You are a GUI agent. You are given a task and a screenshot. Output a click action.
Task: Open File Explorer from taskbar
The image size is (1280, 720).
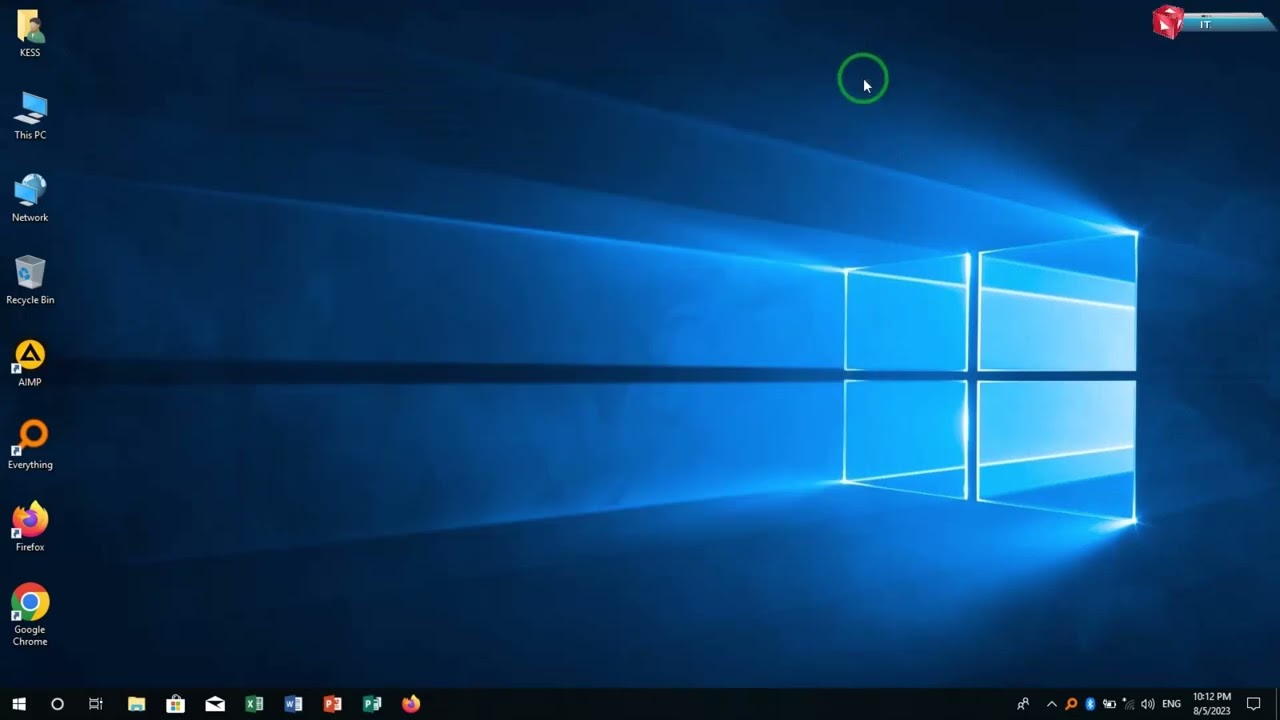(x=136, y=704)
